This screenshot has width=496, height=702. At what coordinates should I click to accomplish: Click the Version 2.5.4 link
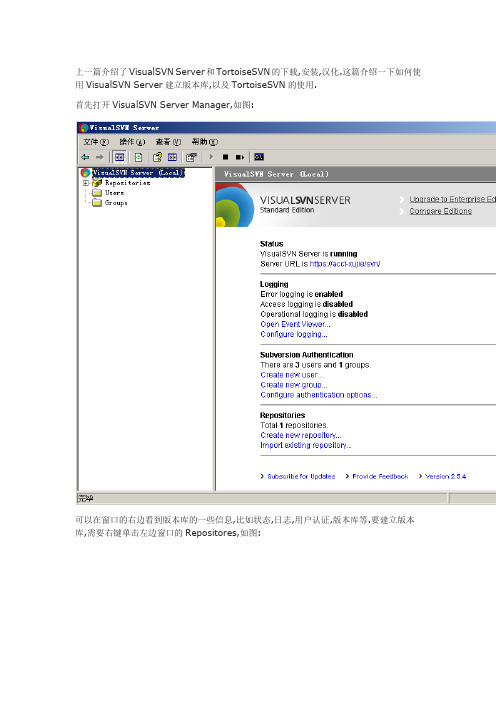(x=445, y=476)
